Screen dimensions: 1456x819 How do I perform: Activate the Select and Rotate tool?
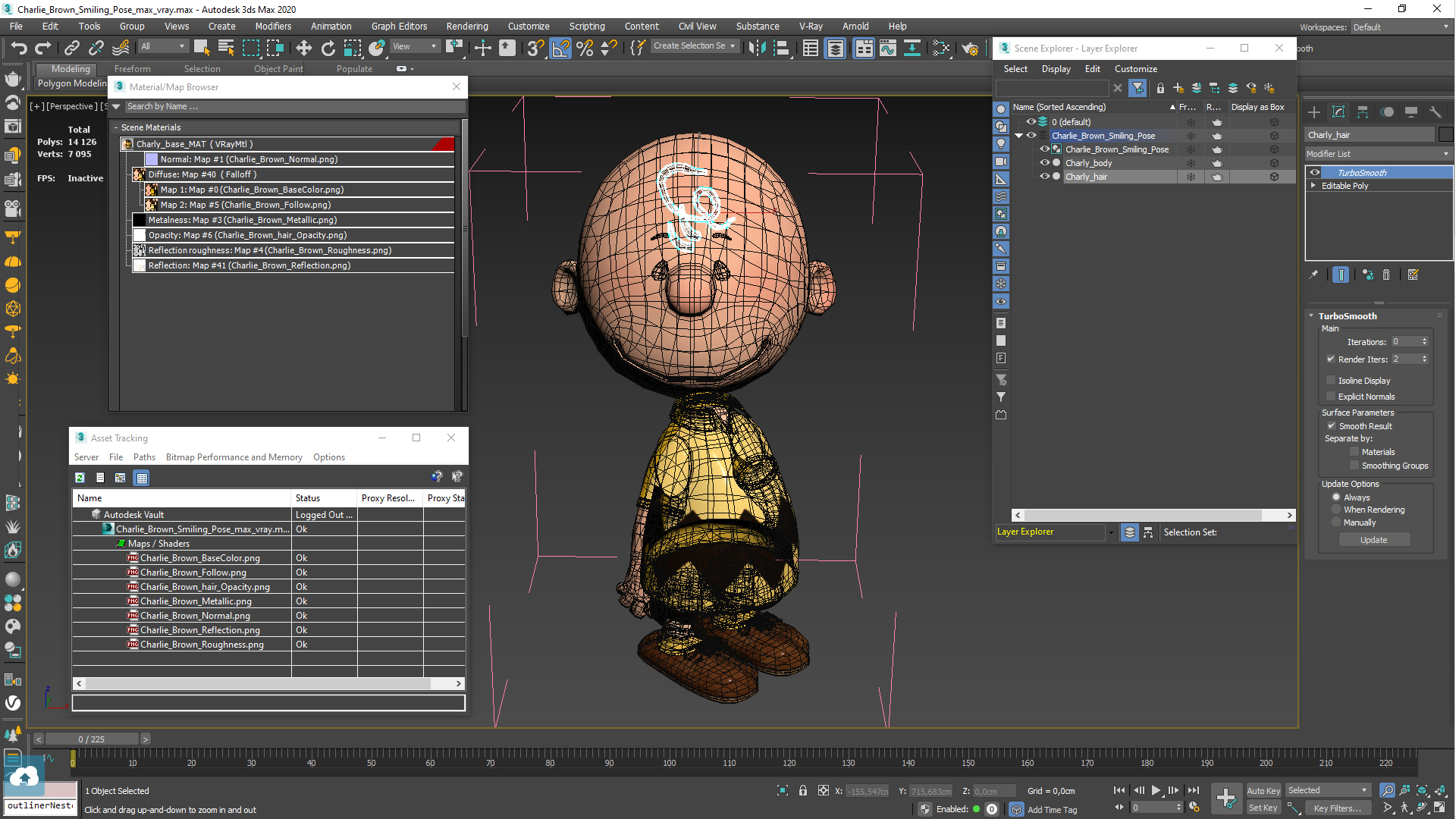coord(328,48)
